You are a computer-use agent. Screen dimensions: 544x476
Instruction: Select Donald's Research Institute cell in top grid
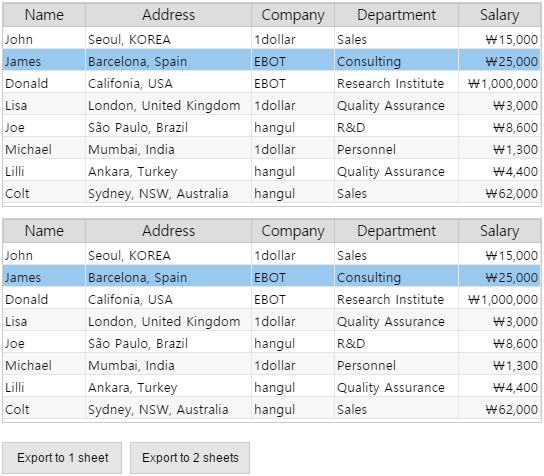[x=397, y=83]
